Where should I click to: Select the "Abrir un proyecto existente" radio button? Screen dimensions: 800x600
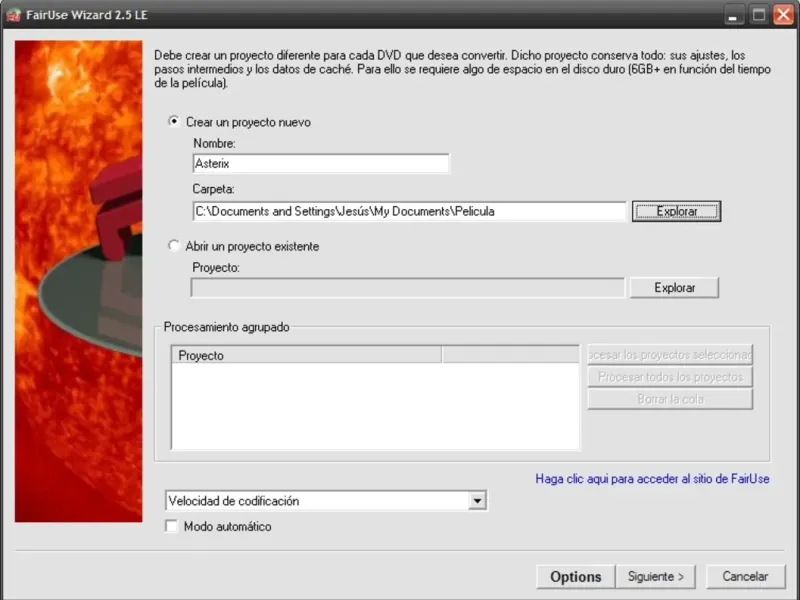174,246
